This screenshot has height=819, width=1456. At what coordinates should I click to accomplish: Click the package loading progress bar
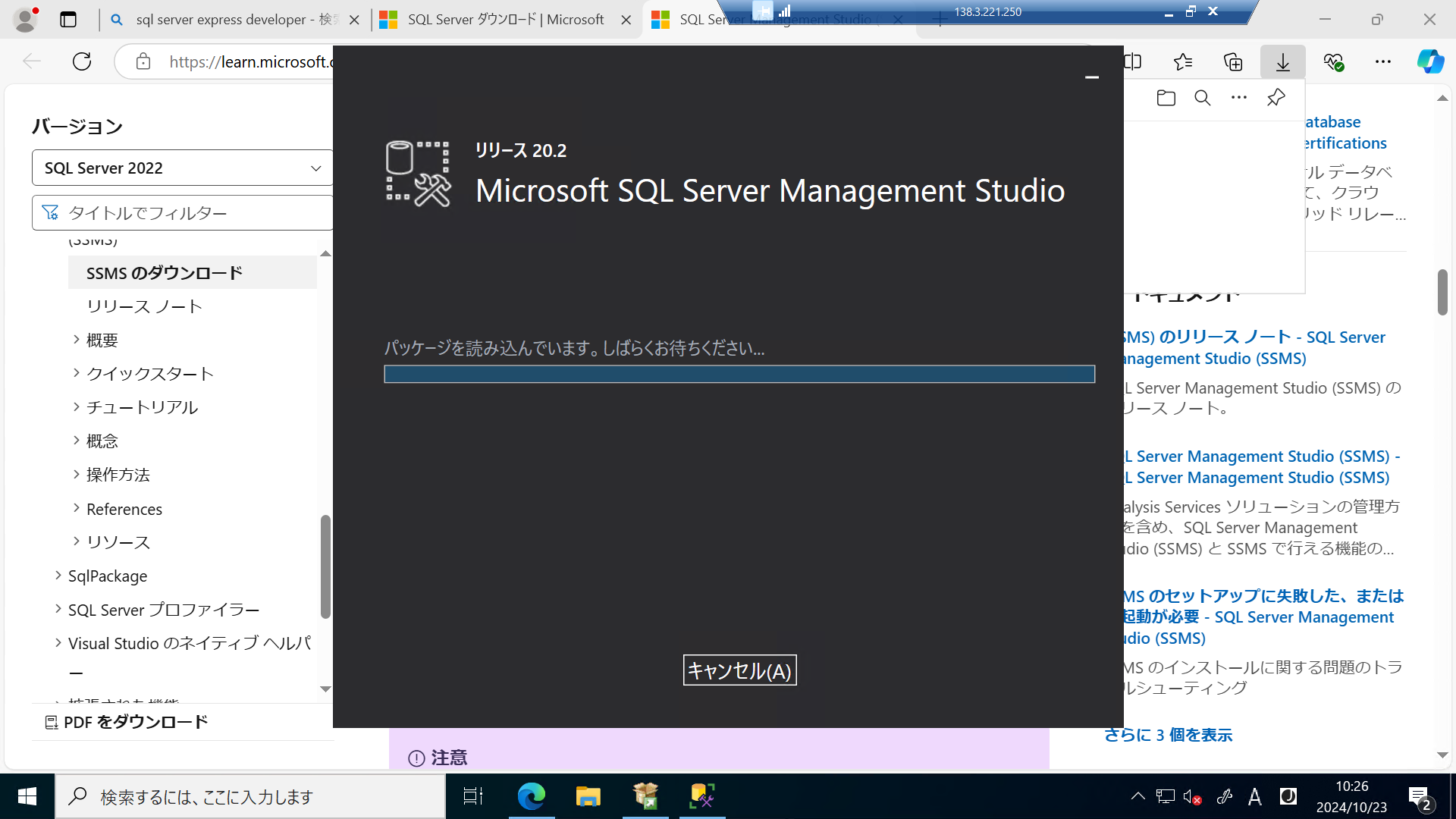739,374
